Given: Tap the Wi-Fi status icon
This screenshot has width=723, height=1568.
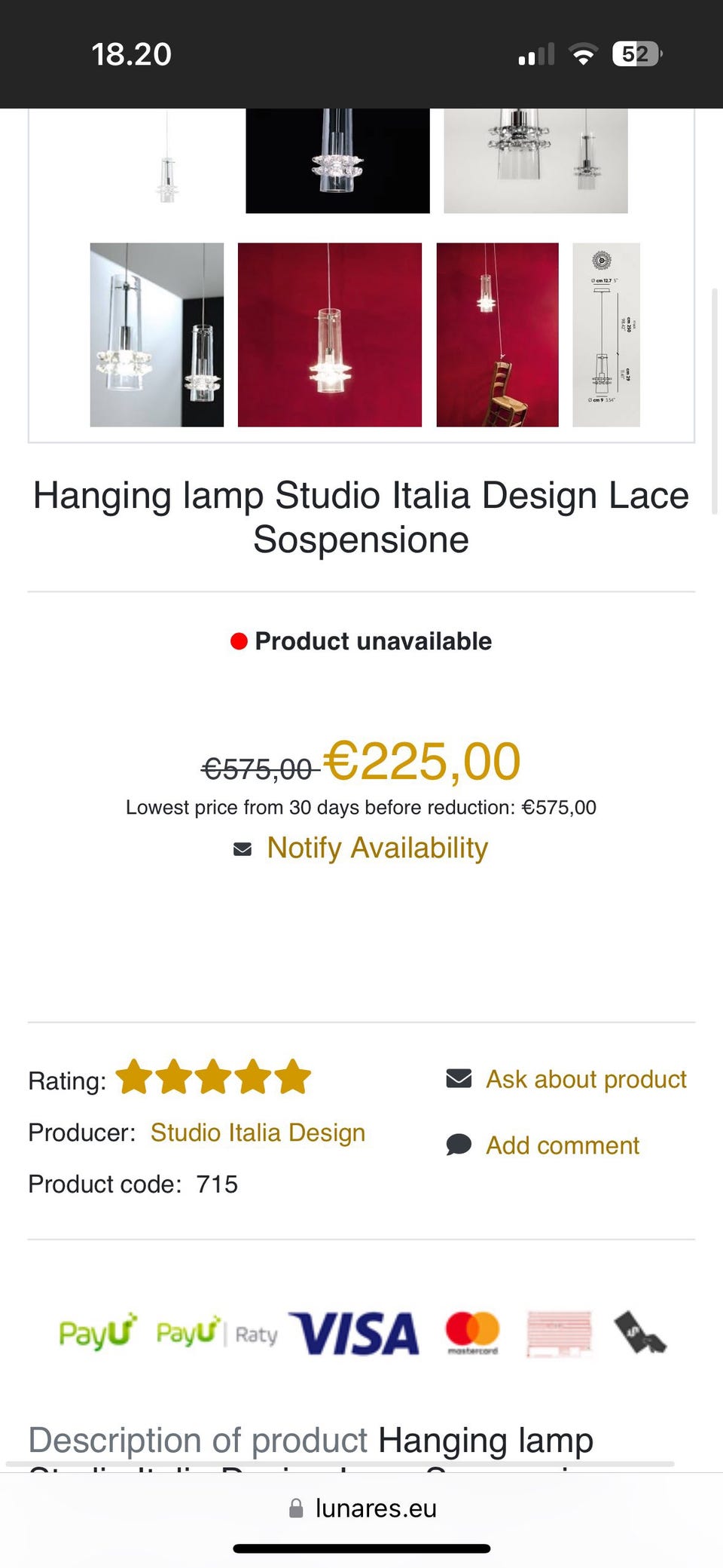Looking at the screenshot, I should pos(582,54).
